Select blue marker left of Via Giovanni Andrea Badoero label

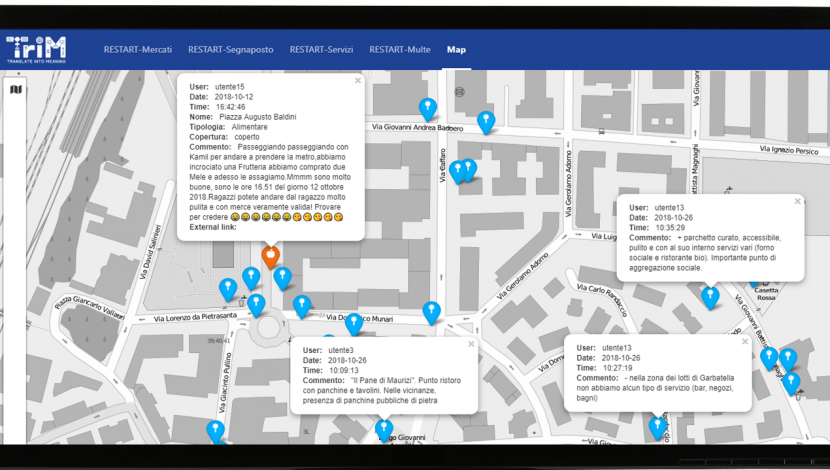coord(428,109)
